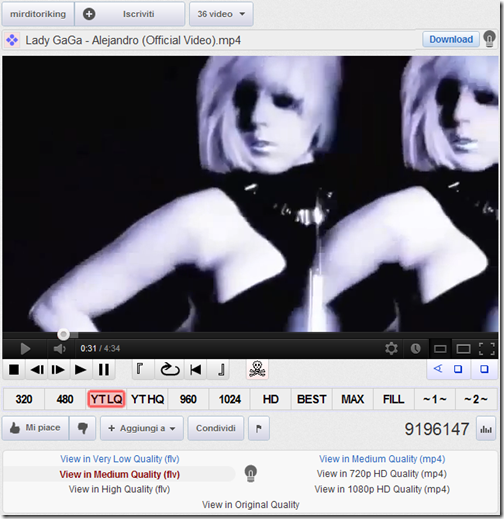Click View in Very Low Quality (flv)
This screenshot has height=519, width=504.
point(120,459)
